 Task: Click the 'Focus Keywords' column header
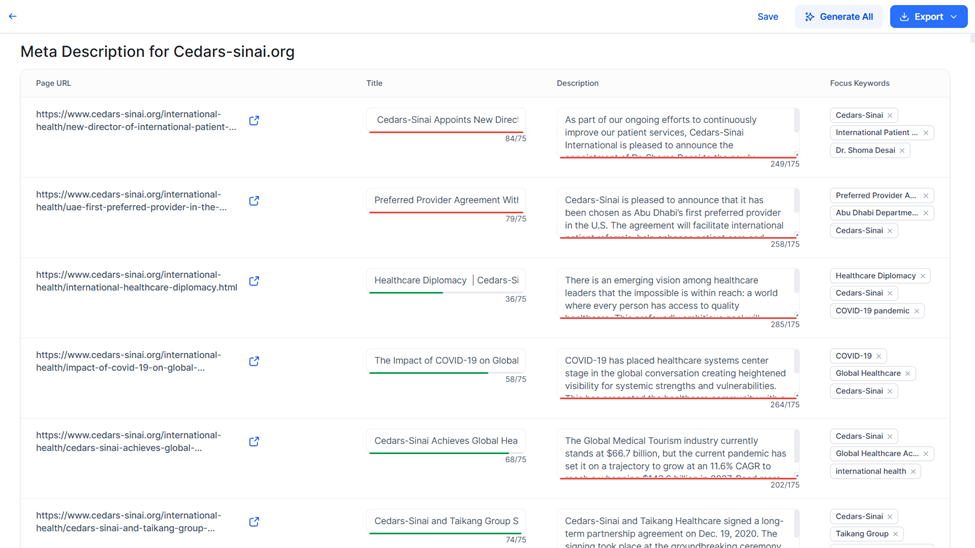tap(859, 83)
